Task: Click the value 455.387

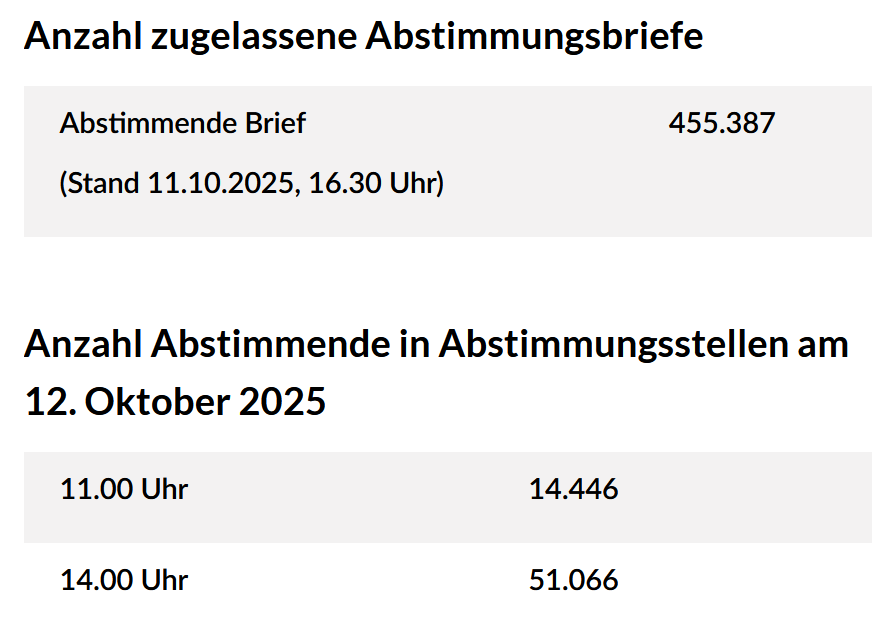Action: click(721, 123)
